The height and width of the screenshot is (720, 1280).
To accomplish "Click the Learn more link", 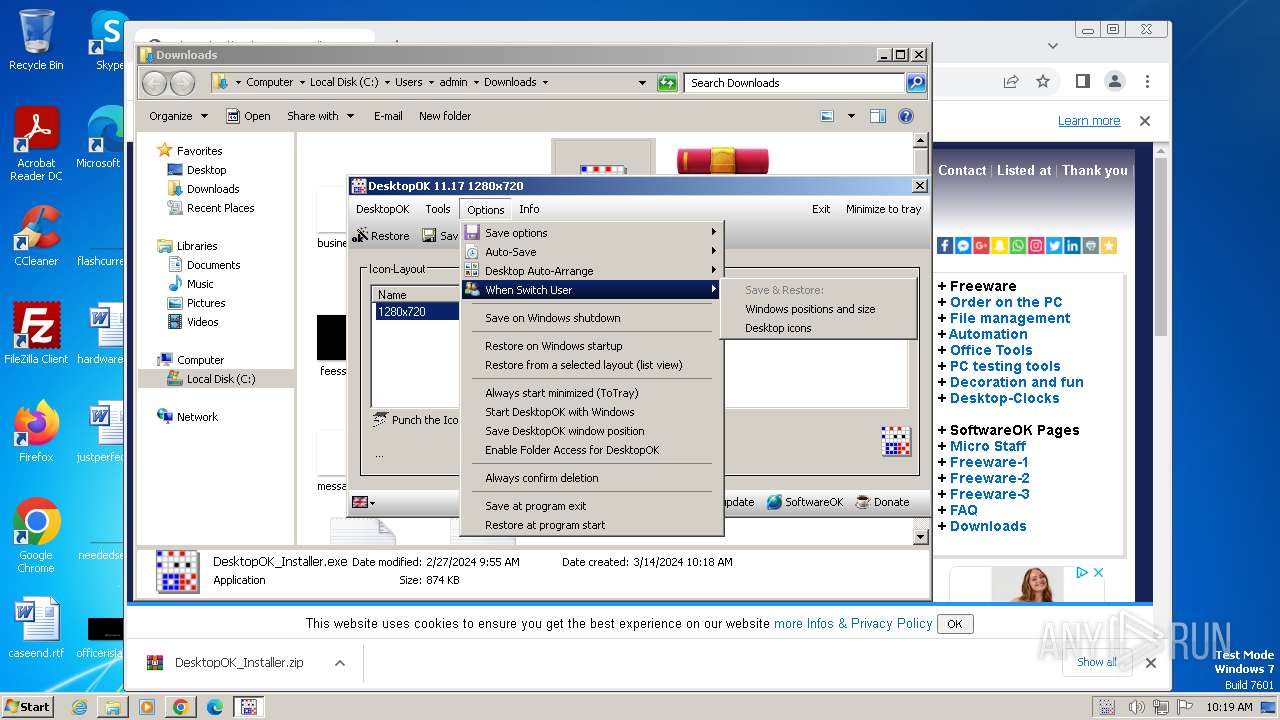I will point(1089,121).
